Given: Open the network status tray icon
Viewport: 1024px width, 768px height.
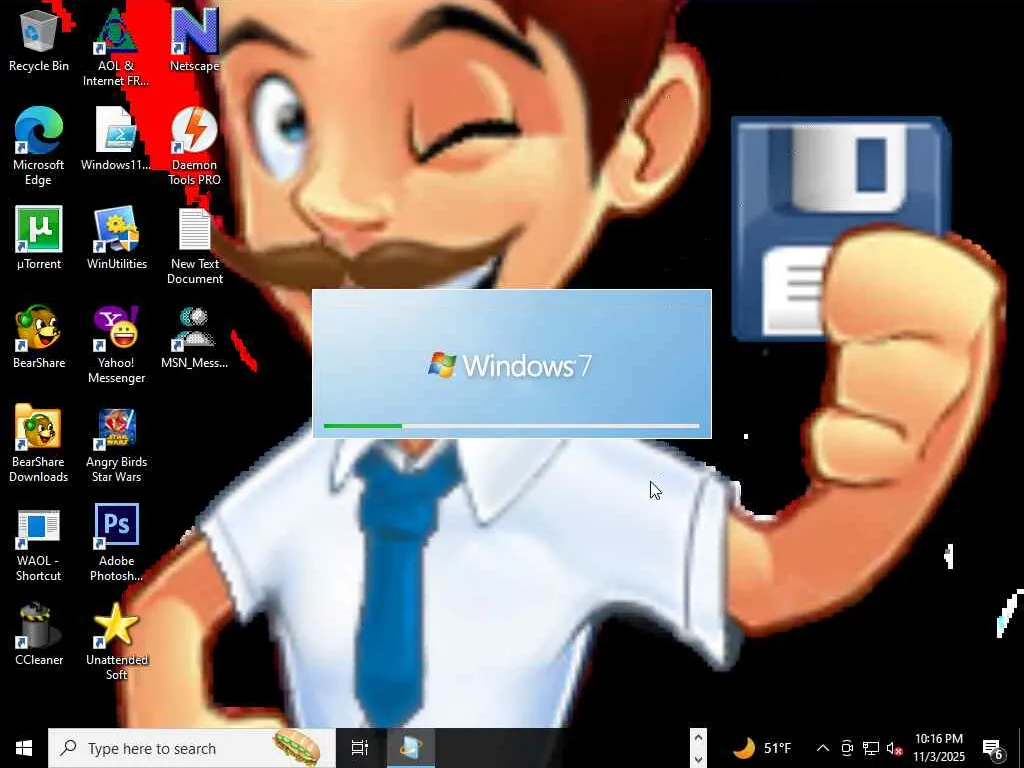Looking at the screenshot, I should [871, 748].
